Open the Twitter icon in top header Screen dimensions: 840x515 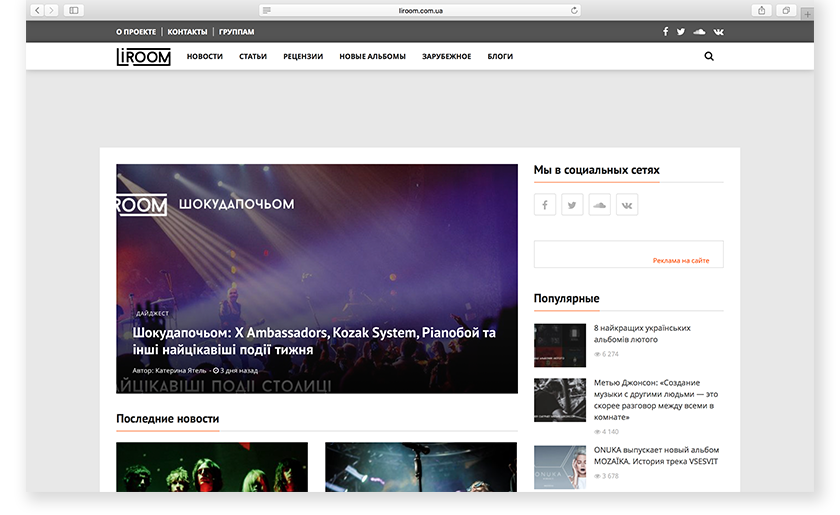(681, 32)
